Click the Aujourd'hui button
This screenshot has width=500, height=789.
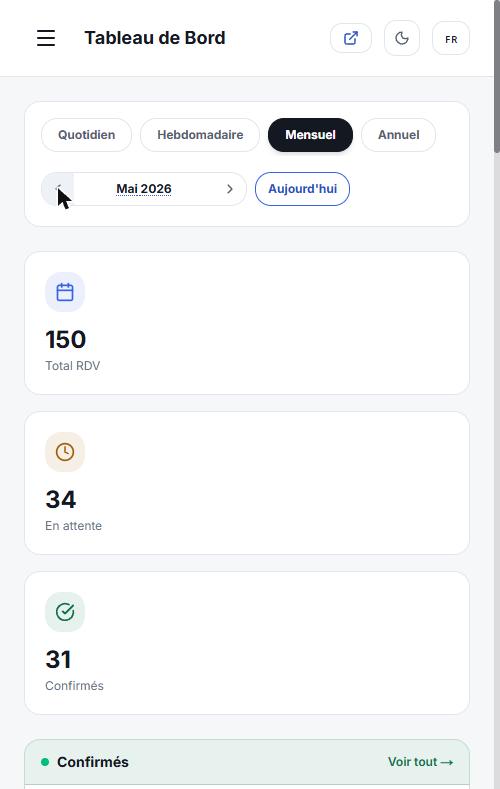(x=302, y=189)
